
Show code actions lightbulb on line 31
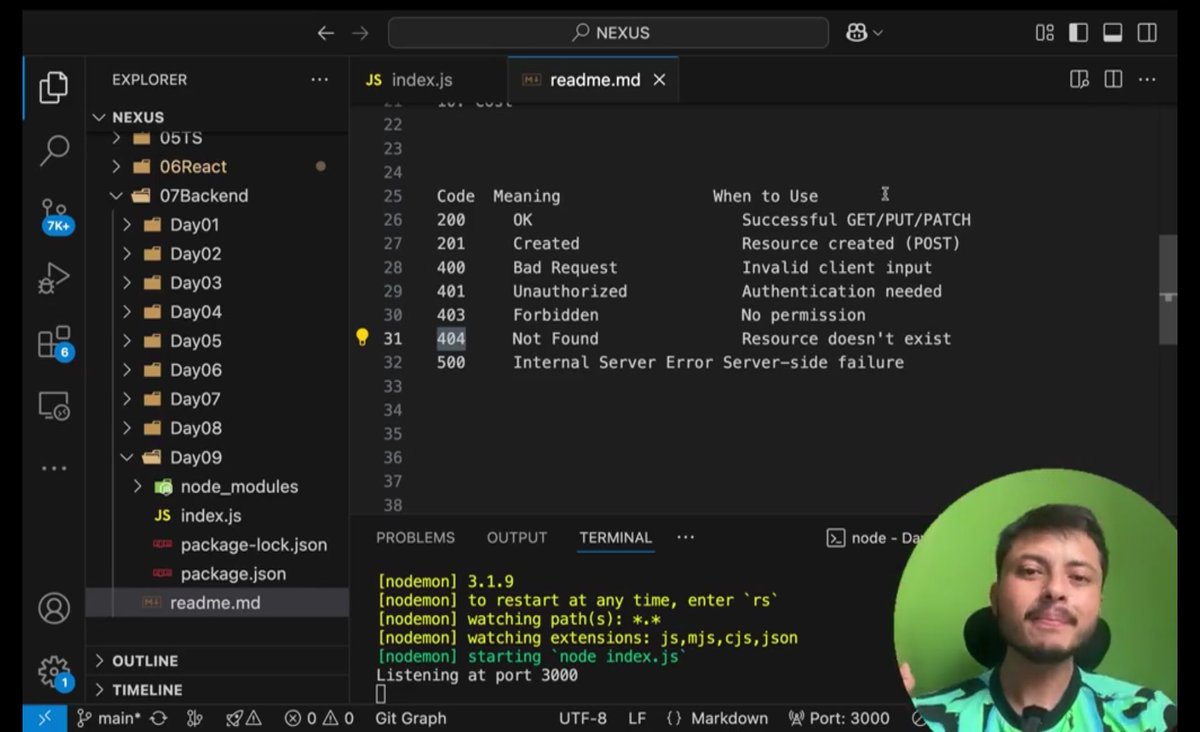coord(363,338)
